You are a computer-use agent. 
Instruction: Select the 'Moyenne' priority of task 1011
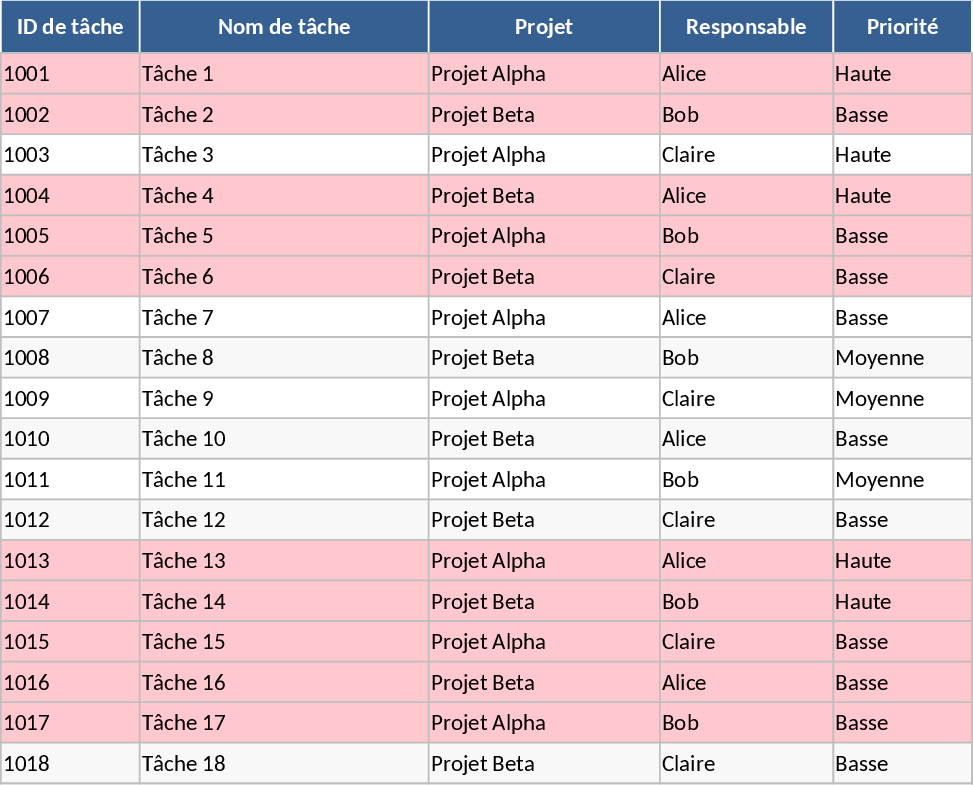[902, 480]
